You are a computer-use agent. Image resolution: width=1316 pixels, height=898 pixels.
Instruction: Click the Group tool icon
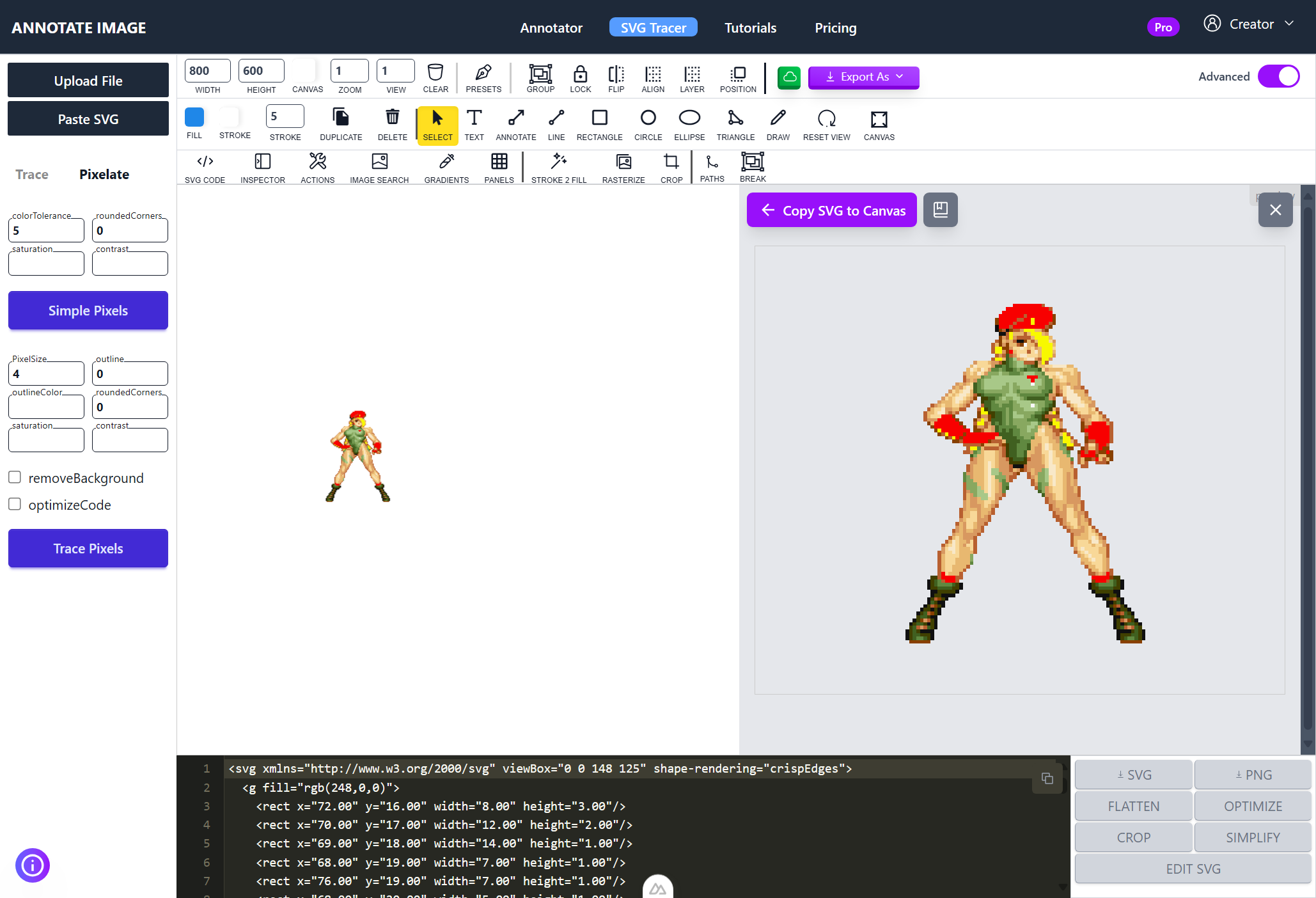[x=540, y=73]
